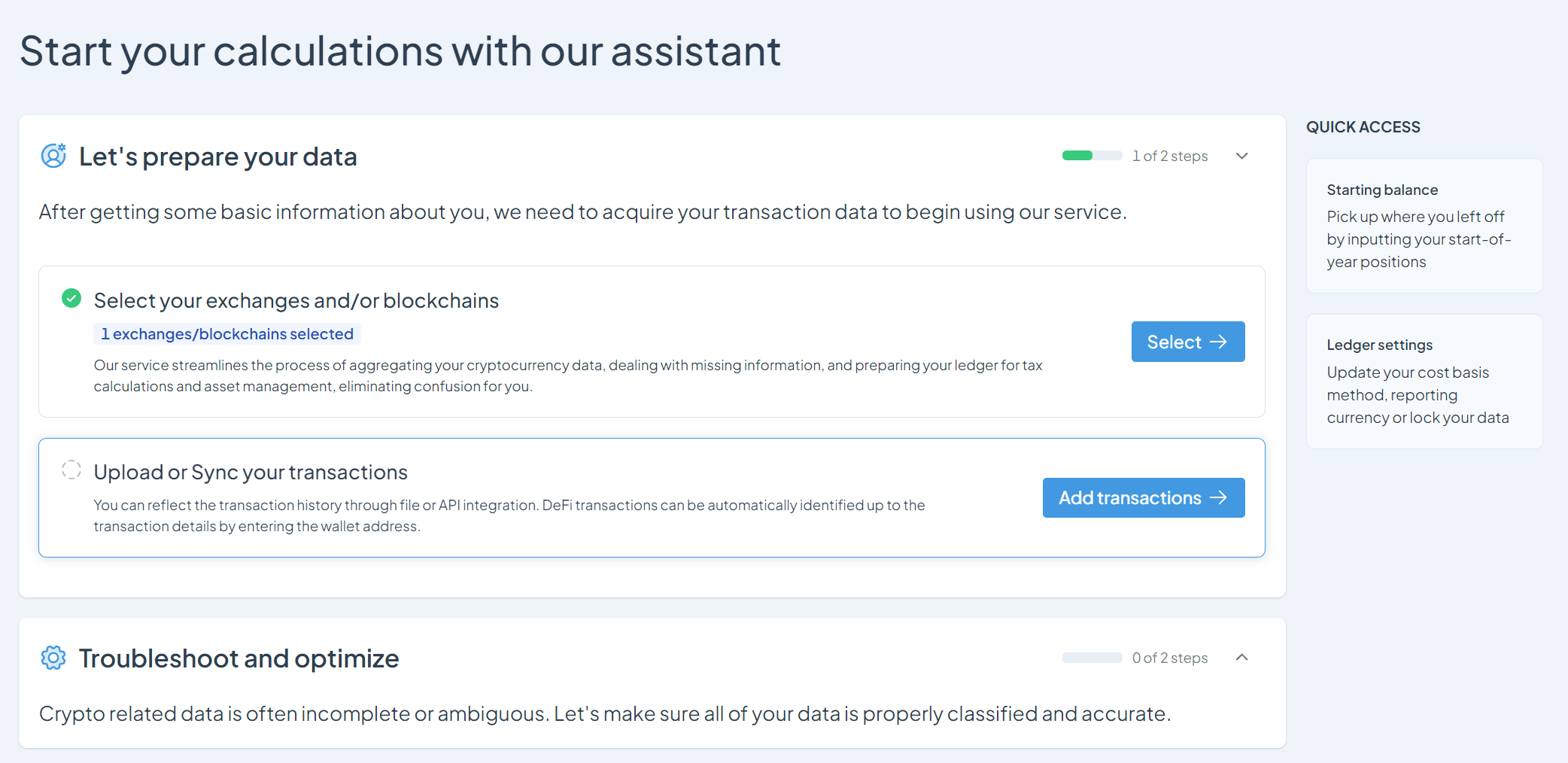The image size is (1568, 763).
Task: Click the green checkmark for Select your exchanges
Action: 71,298
